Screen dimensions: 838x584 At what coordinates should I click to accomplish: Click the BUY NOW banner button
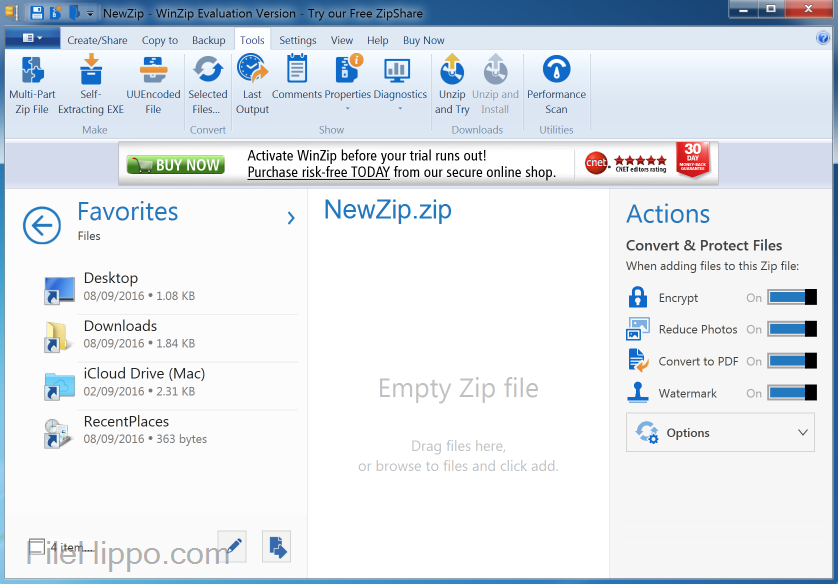point(175,164)
